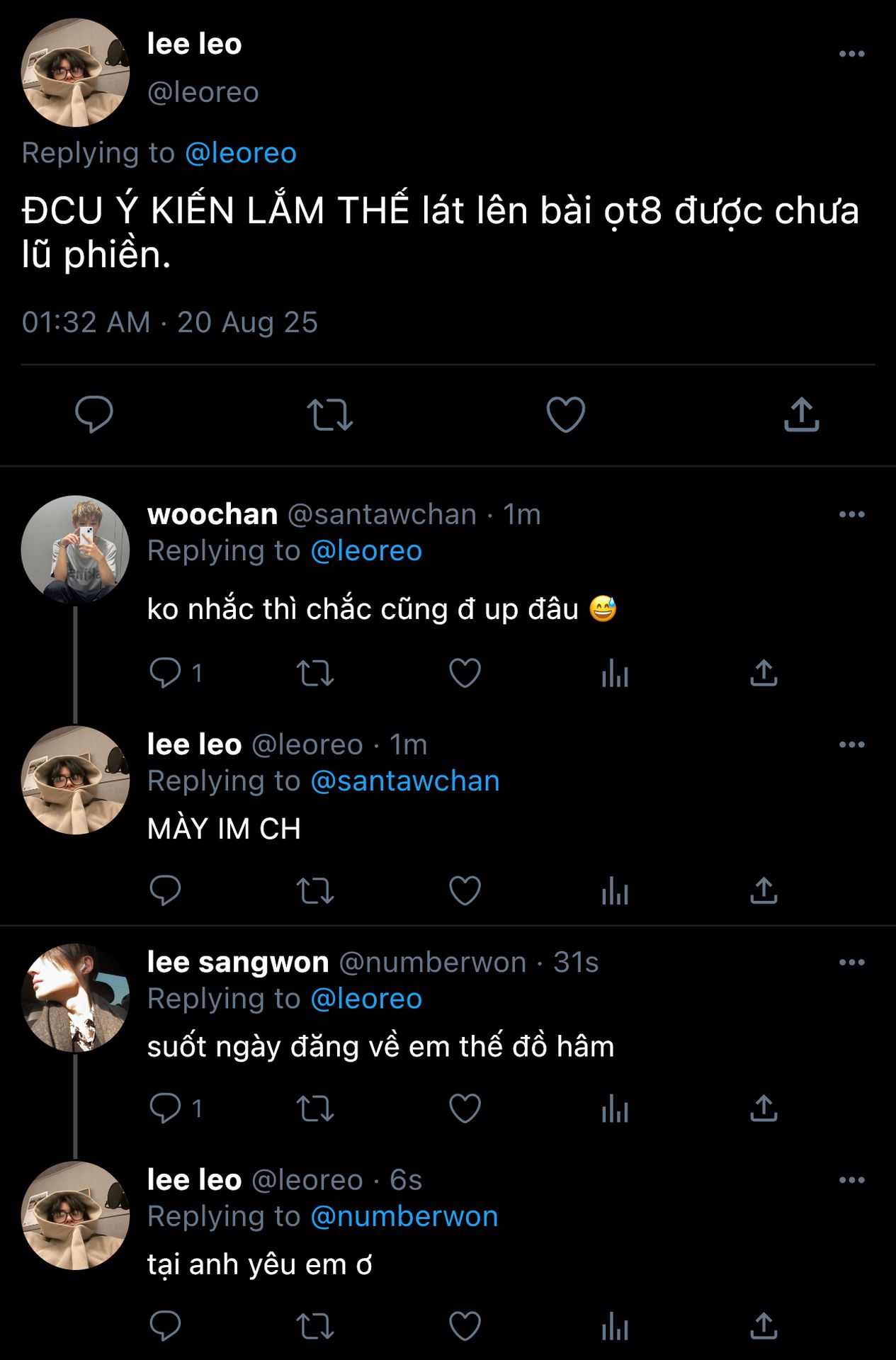Like woochan's reply

(x=465, y=673)
